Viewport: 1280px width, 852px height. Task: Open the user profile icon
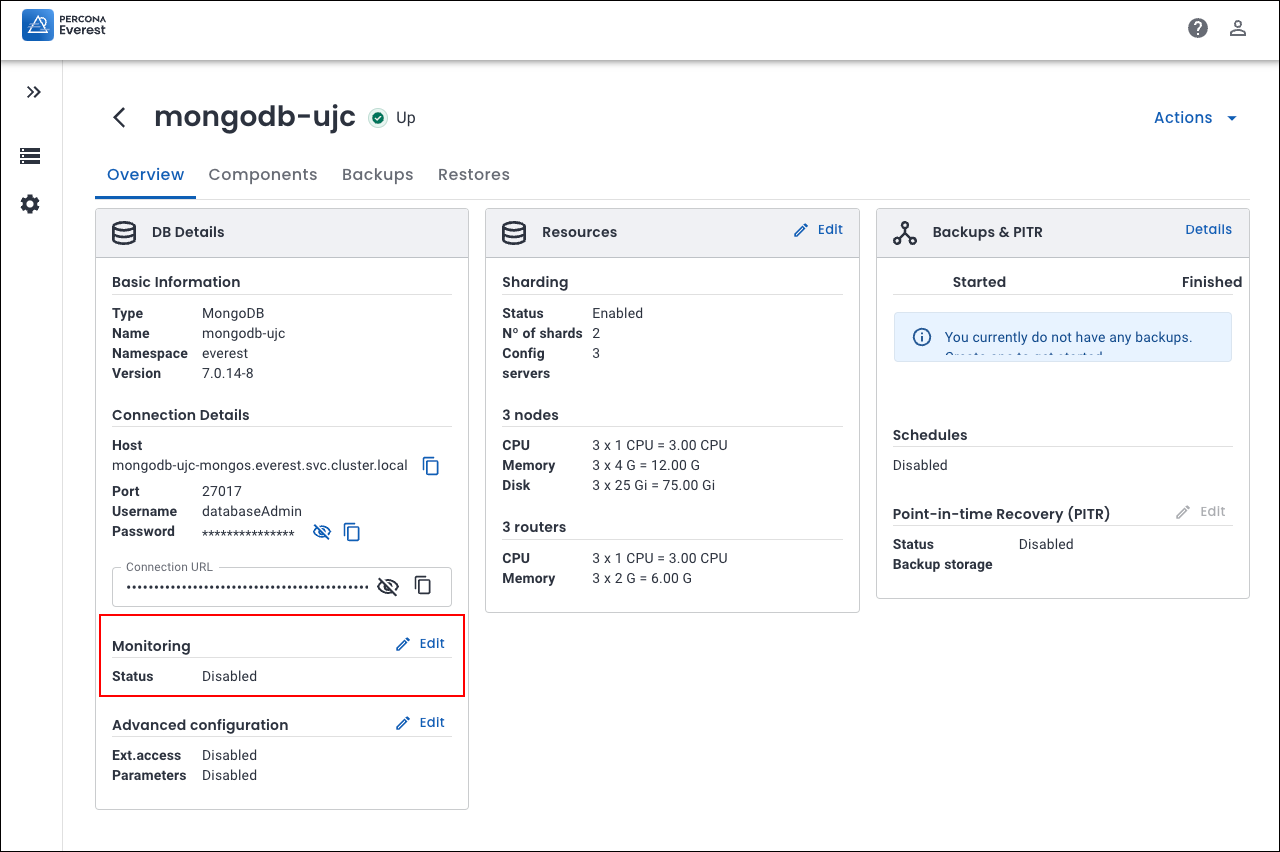point(1238,28)
